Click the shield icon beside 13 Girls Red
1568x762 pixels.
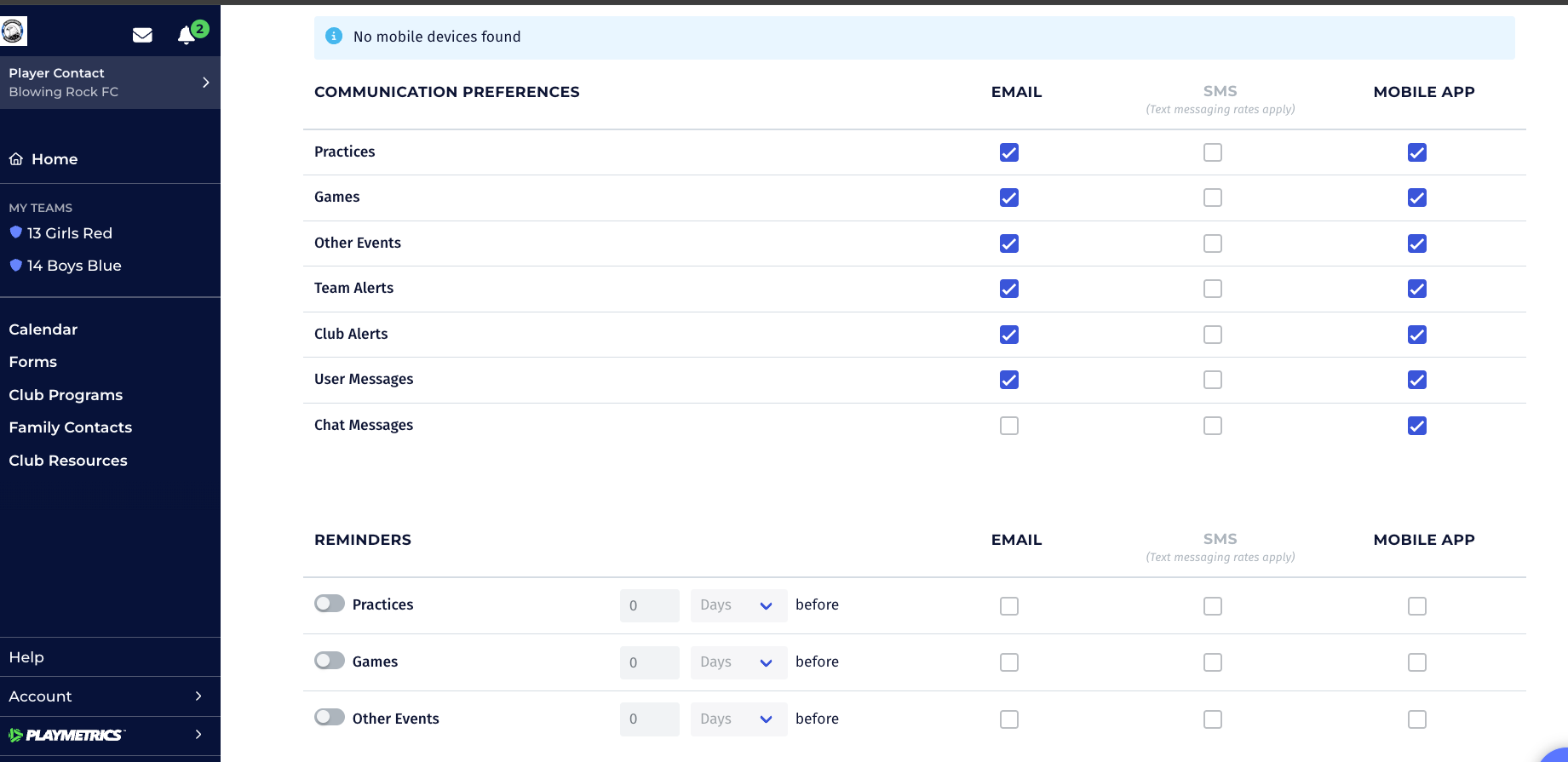(15, 232)
